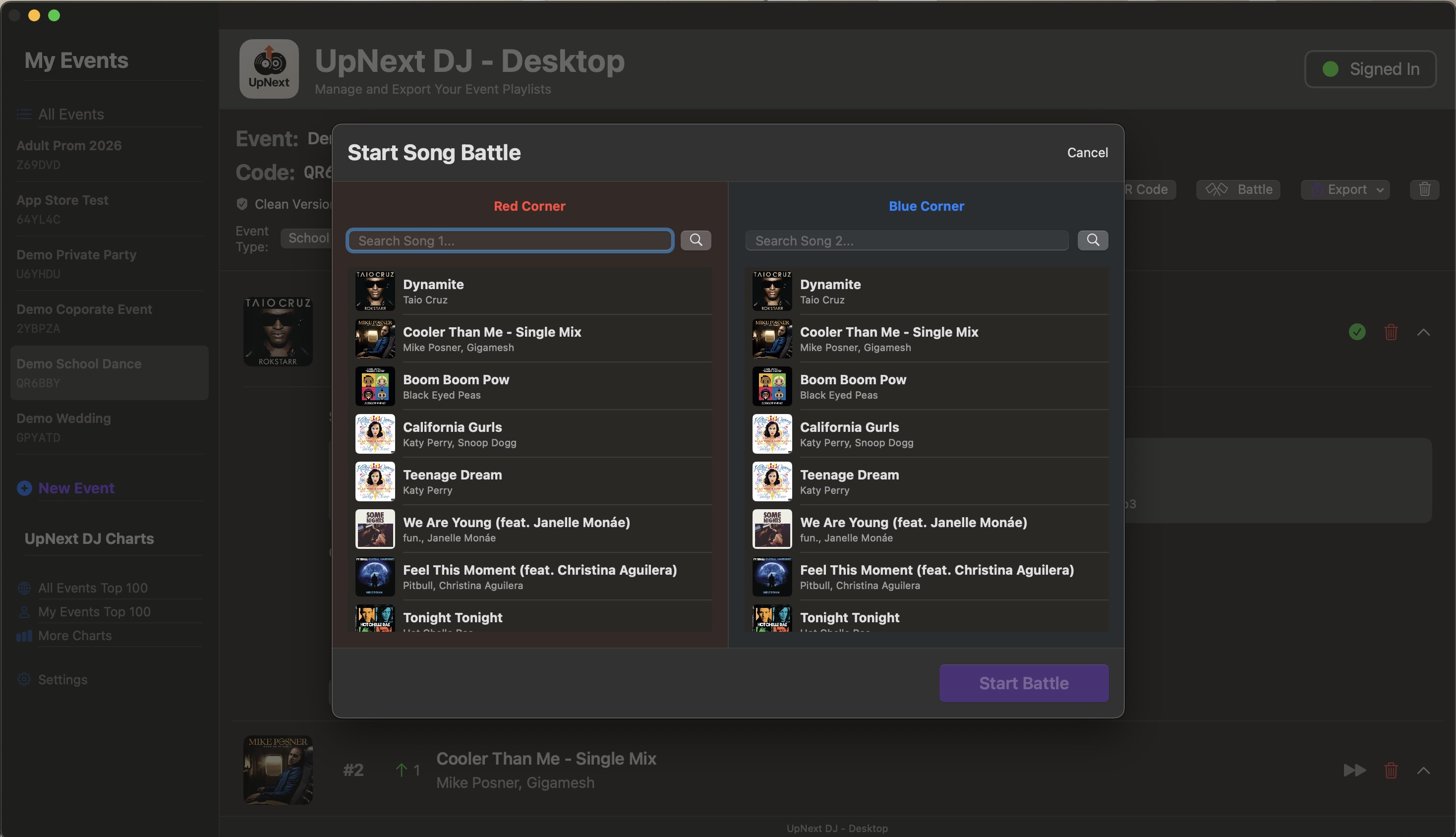Focus the Search Song 2 field
1456x837 pixels.
(x=906, y=240)
